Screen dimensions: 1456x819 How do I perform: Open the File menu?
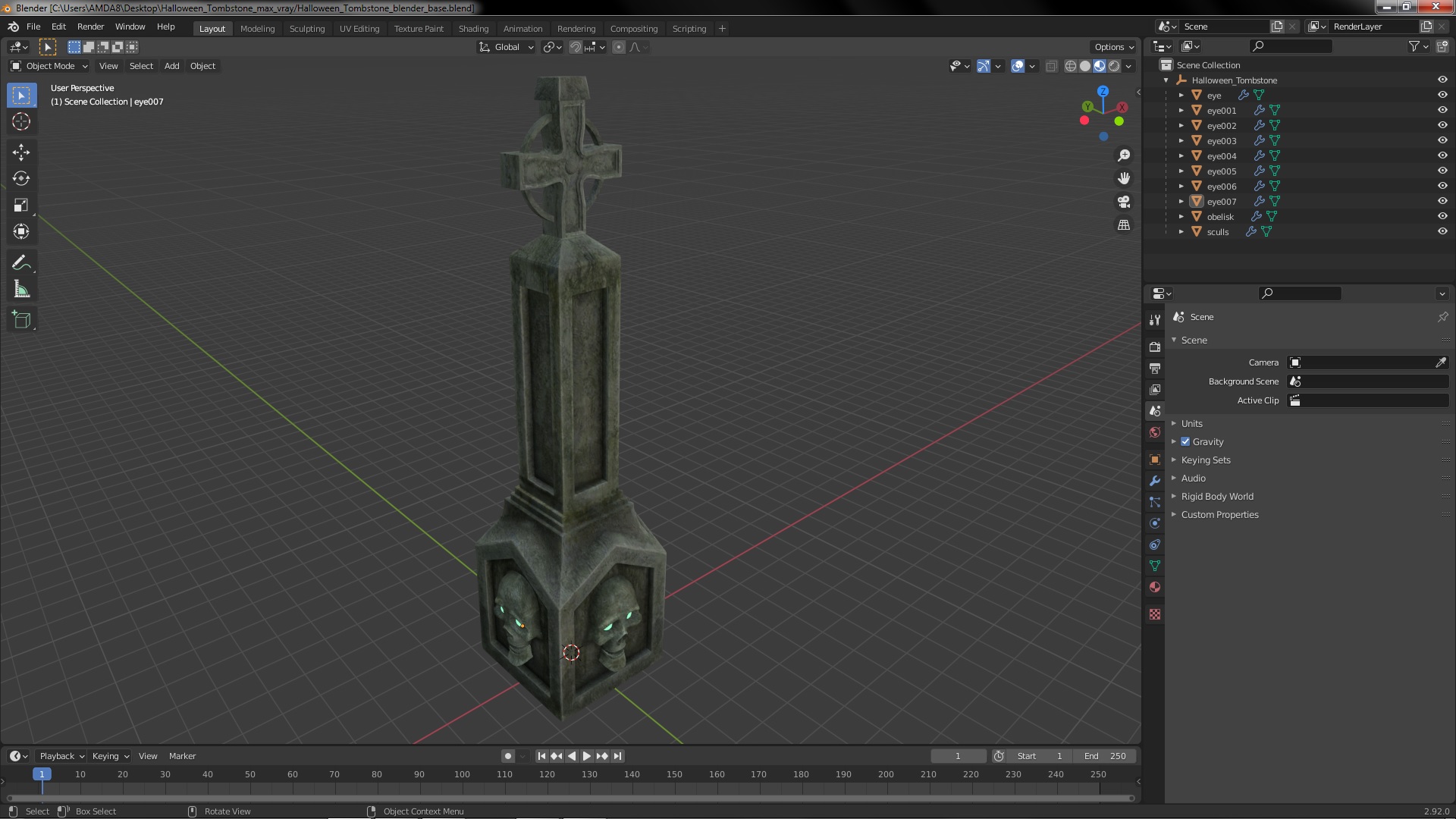tap(33, 27)
